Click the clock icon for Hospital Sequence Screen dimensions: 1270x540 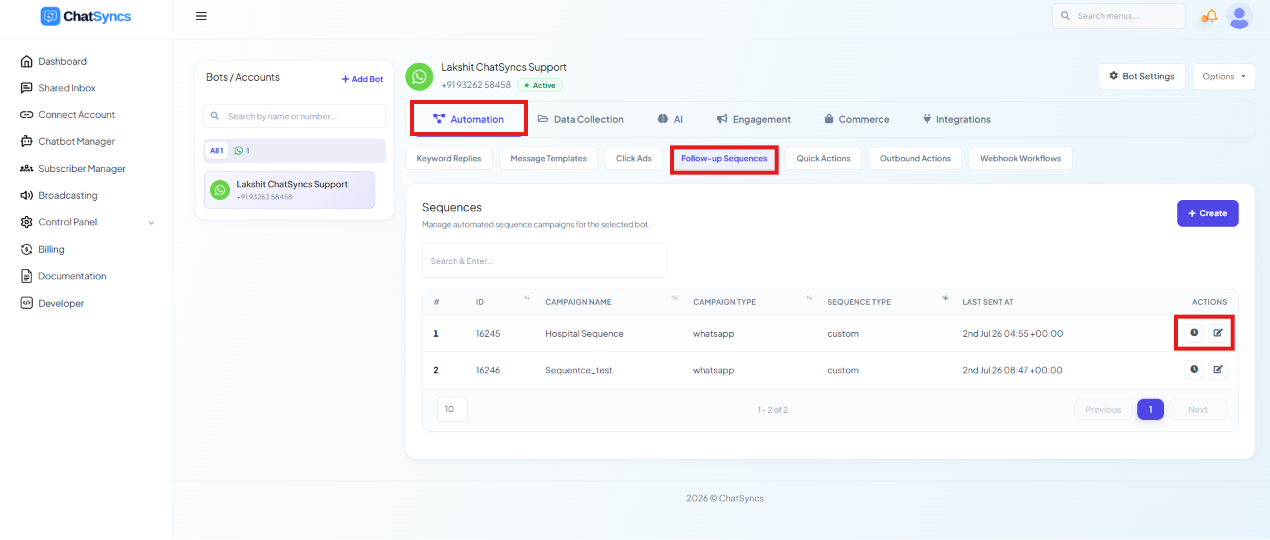point(1193,333)
